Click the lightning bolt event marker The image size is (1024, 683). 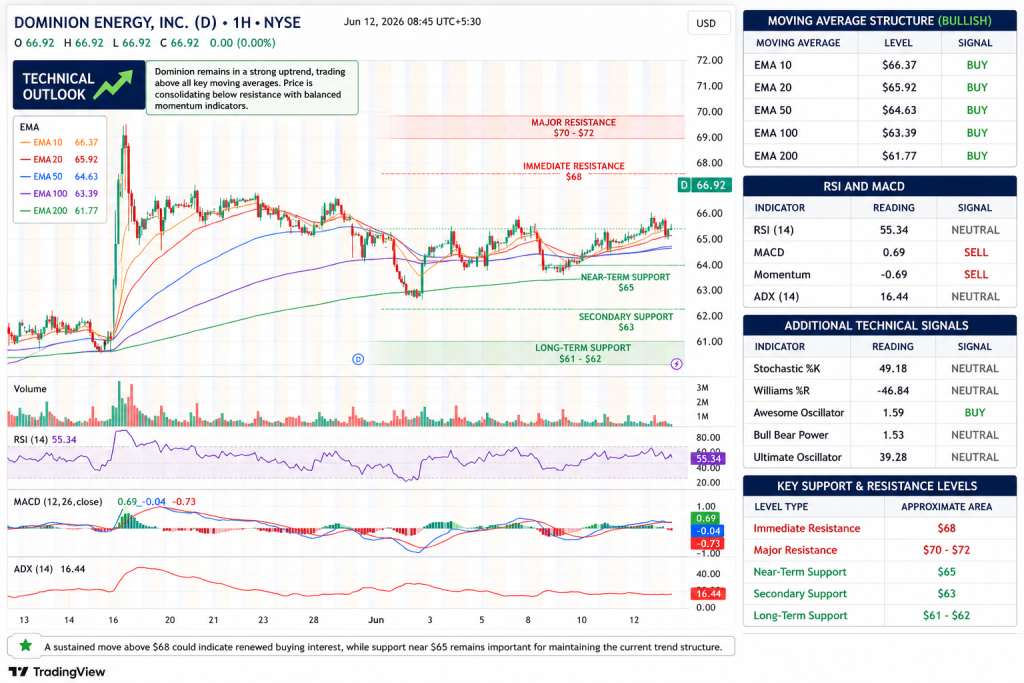click(677, 364)
